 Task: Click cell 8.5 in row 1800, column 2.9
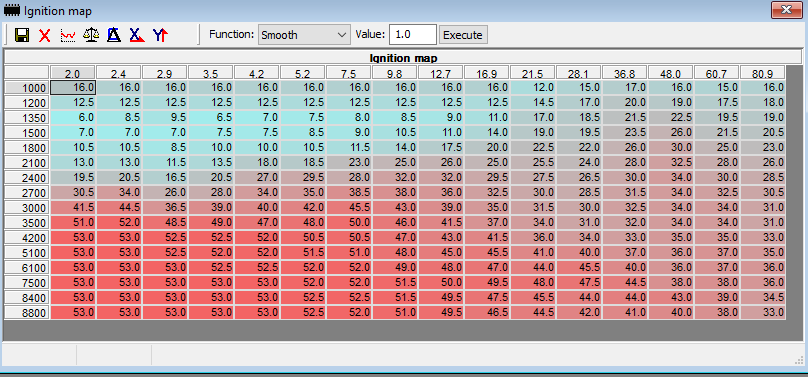click(x=165, y=147)
